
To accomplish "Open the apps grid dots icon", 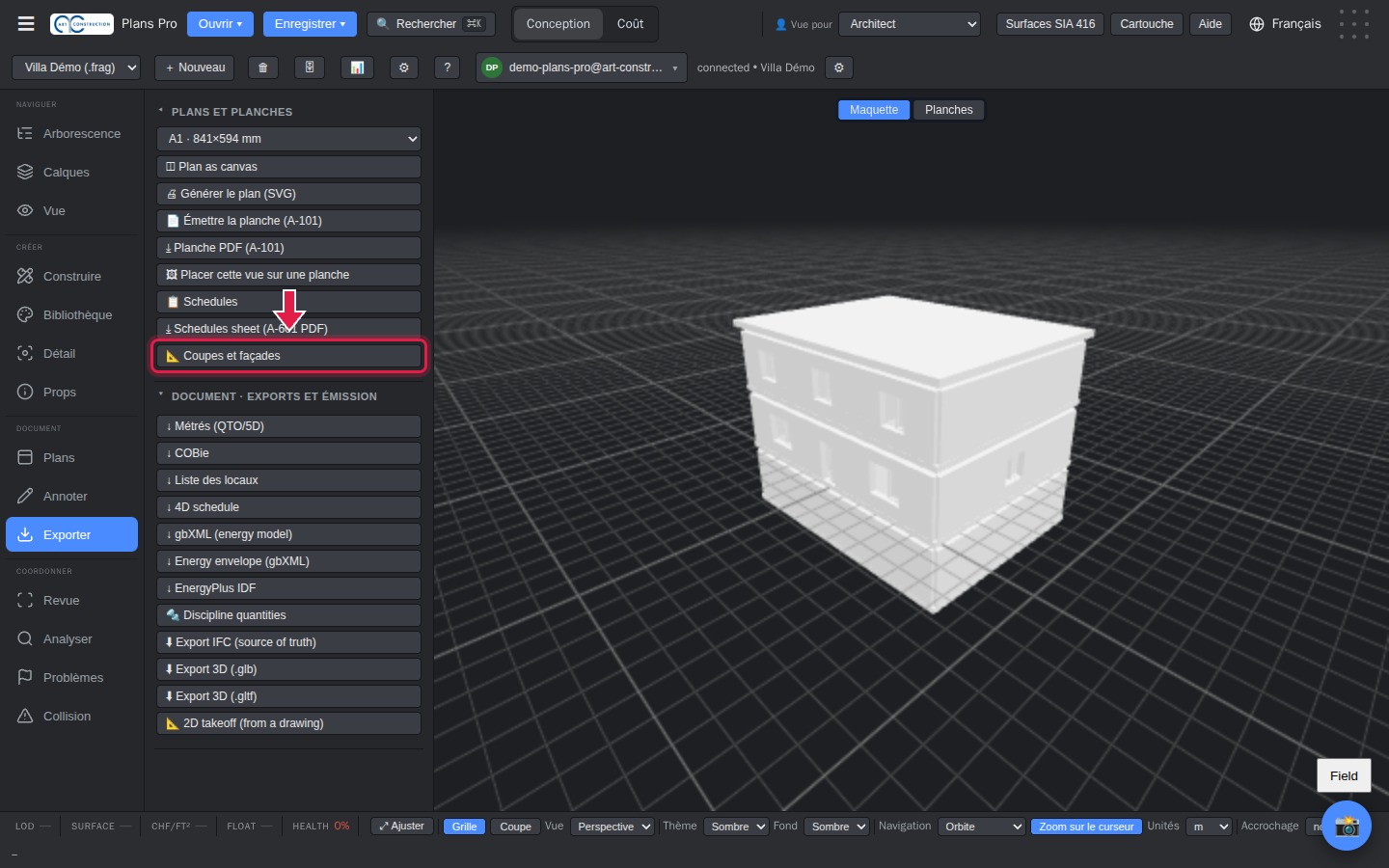I will point(1353,24).
